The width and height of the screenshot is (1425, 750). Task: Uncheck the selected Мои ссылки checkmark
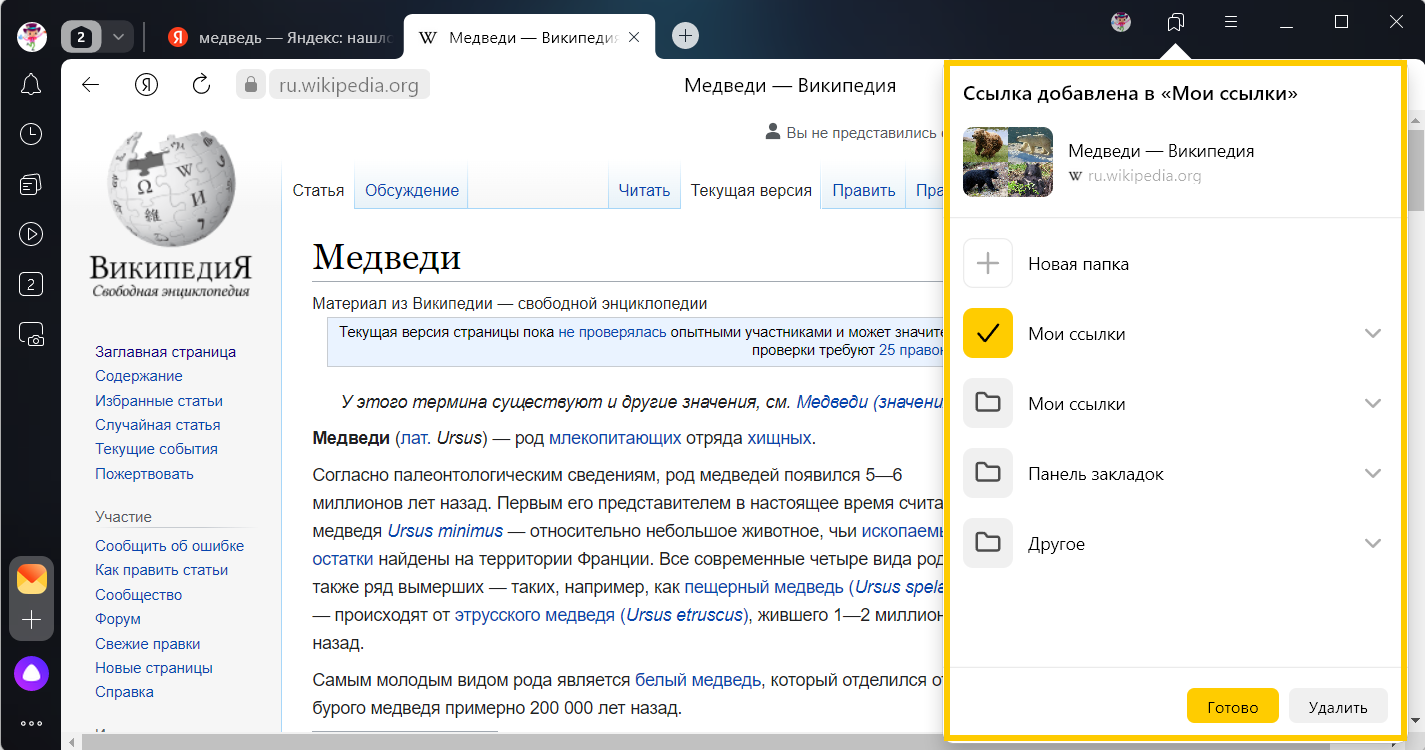988,334
